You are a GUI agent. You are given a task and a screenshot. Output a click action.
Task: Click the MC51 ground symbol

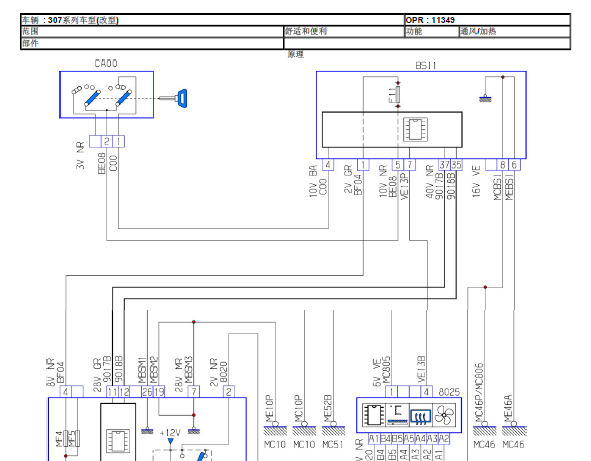coord(334,429)
